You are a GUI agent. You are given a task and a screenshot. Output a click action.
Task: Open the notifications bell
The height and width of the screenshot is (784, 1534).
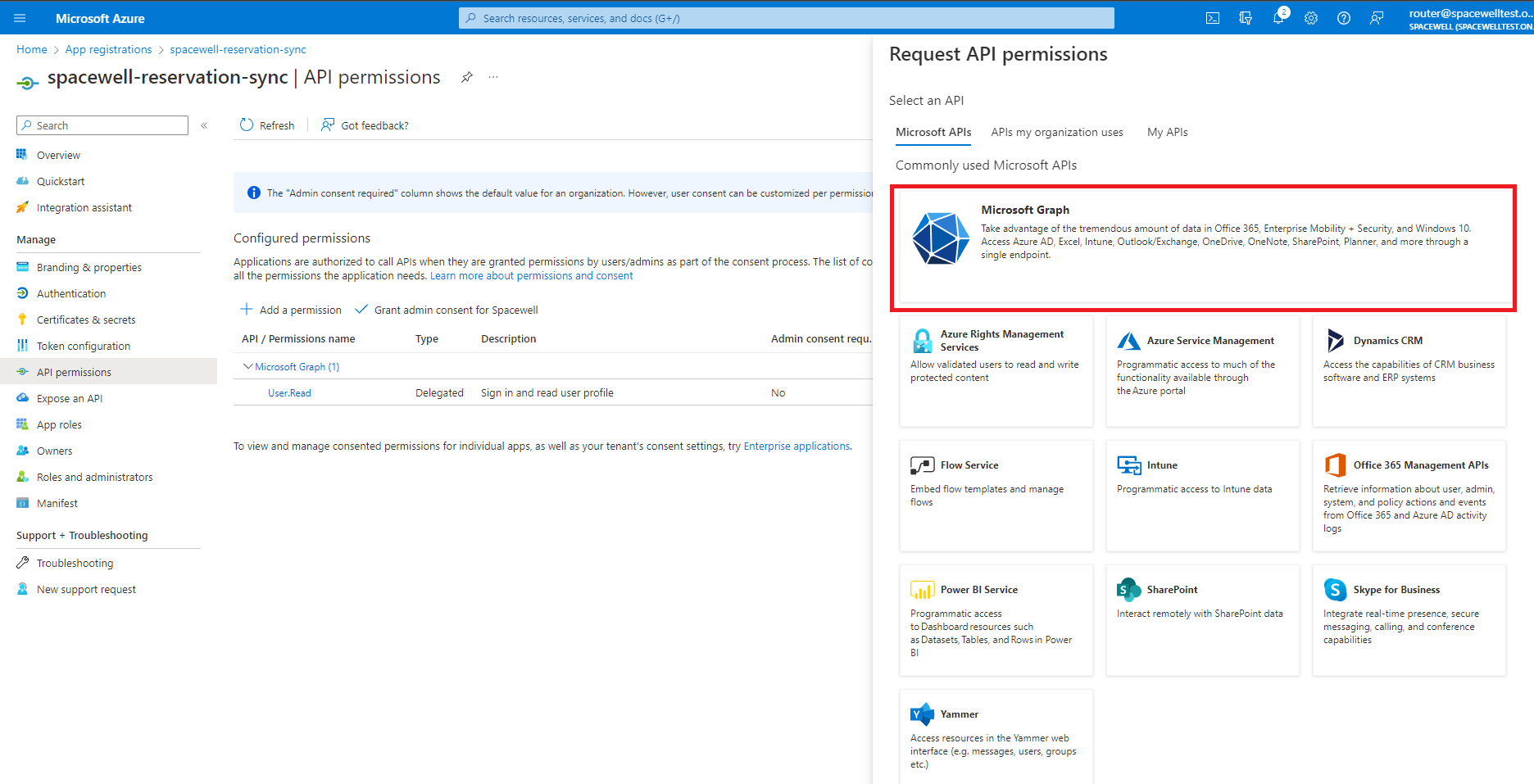[1278, 18]
